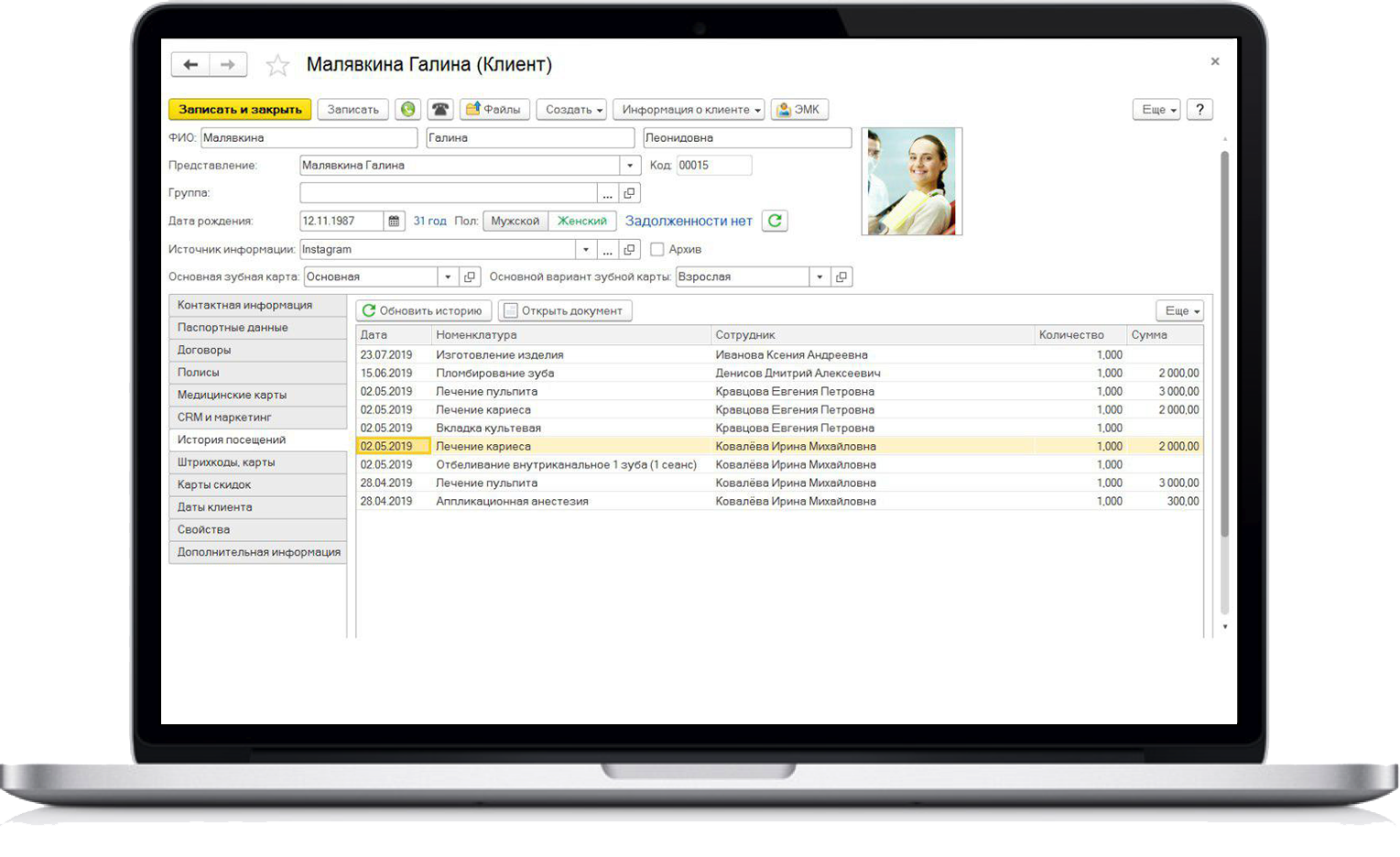Click Обновить историю button
The height and width of the screenshot is (857, 1400).
click(423, 311)
